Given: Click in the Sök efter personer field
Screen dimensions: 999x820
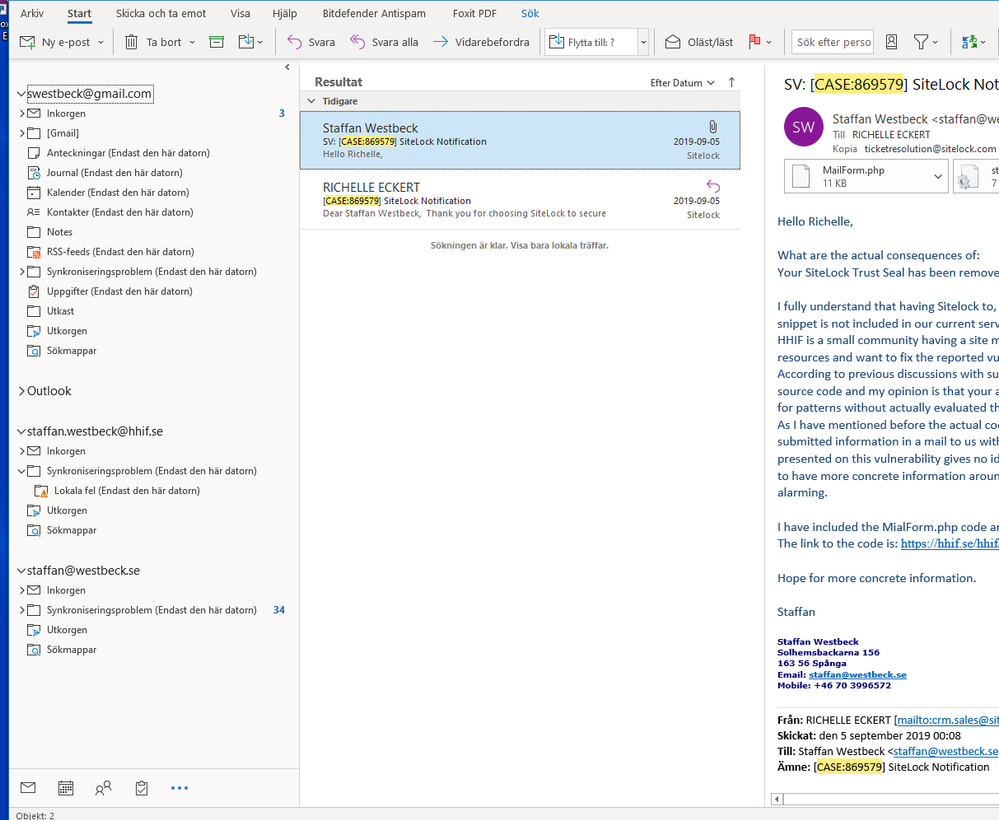Looking at the screenshot, I should tap(833, 42).
